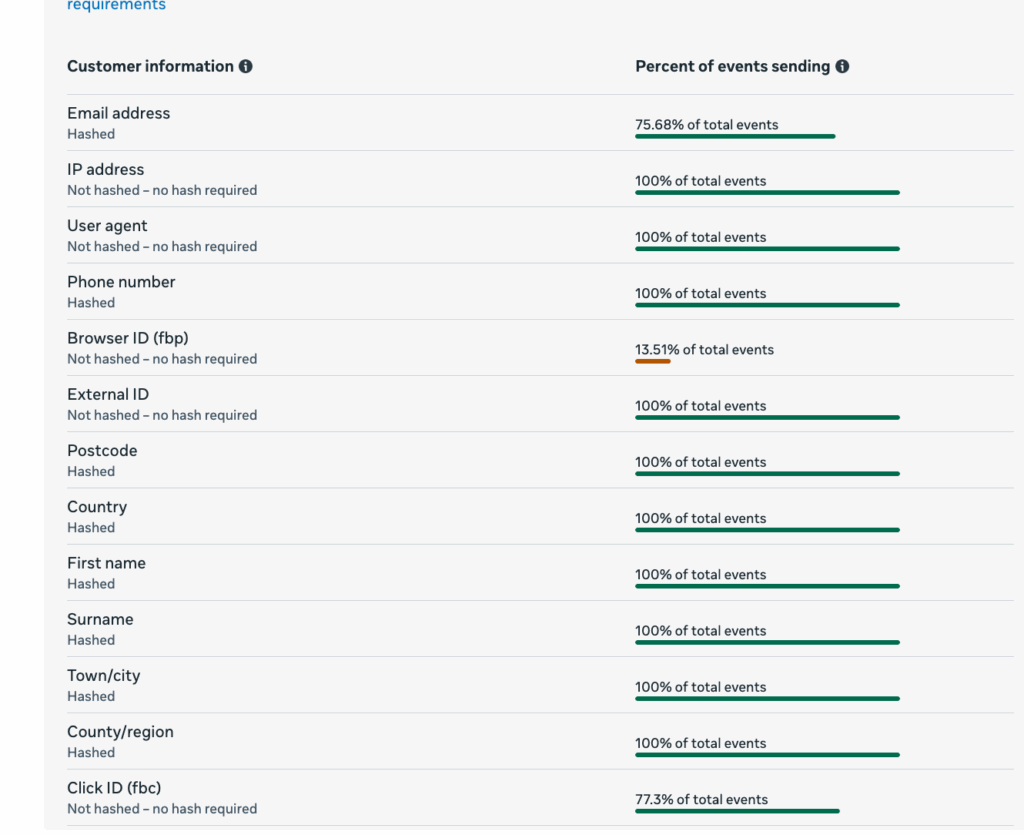This screenshot has width=1024, height=835.
Task: Click the Click ID (fbc) progress bar
Action: (737, 811)
